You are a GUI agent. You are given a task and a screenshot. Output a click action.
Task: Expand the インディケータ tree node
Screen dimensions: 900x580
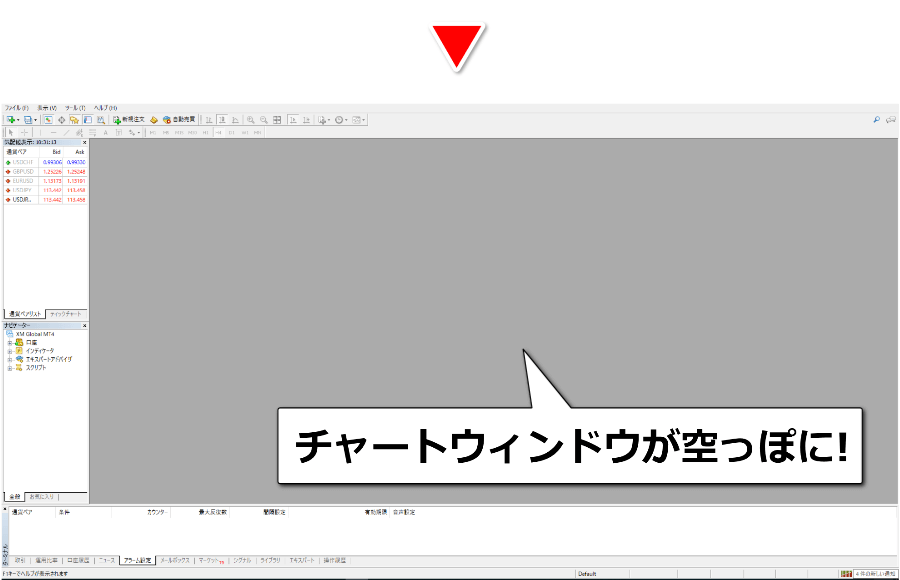pyautogui.click(x=9, y=351)
